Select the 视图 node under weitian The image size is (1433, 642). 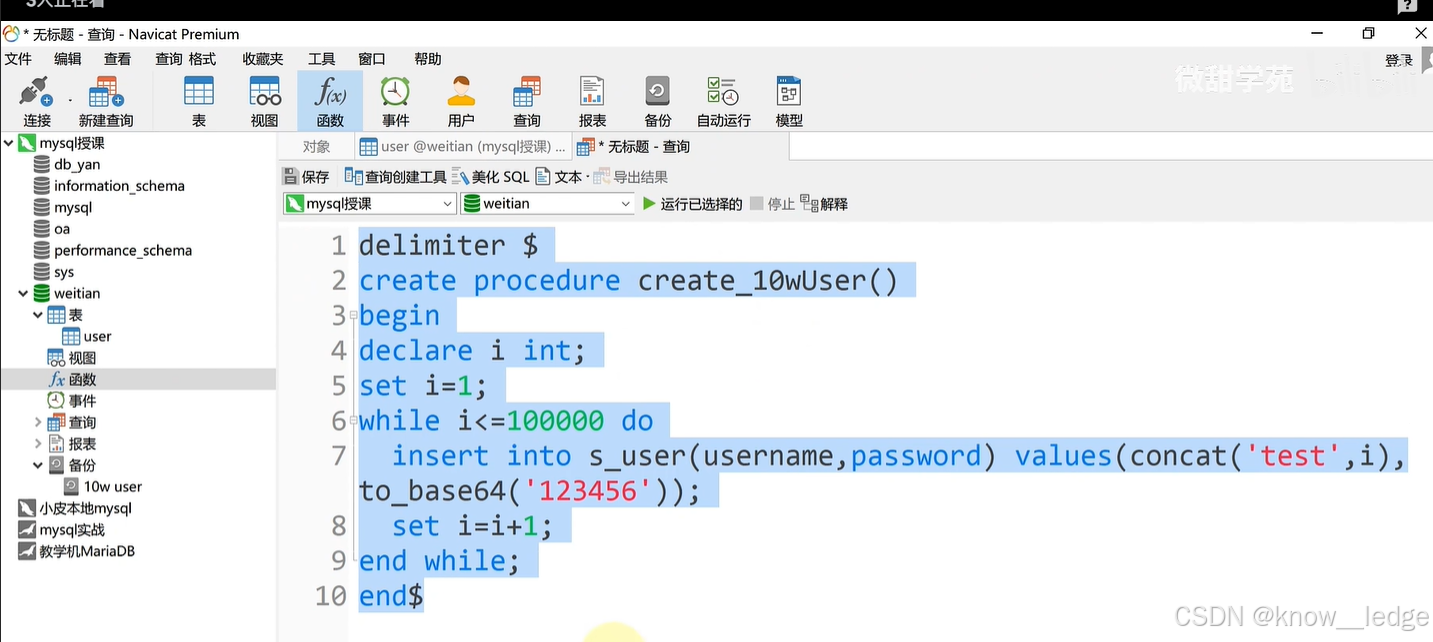[82, 358]
